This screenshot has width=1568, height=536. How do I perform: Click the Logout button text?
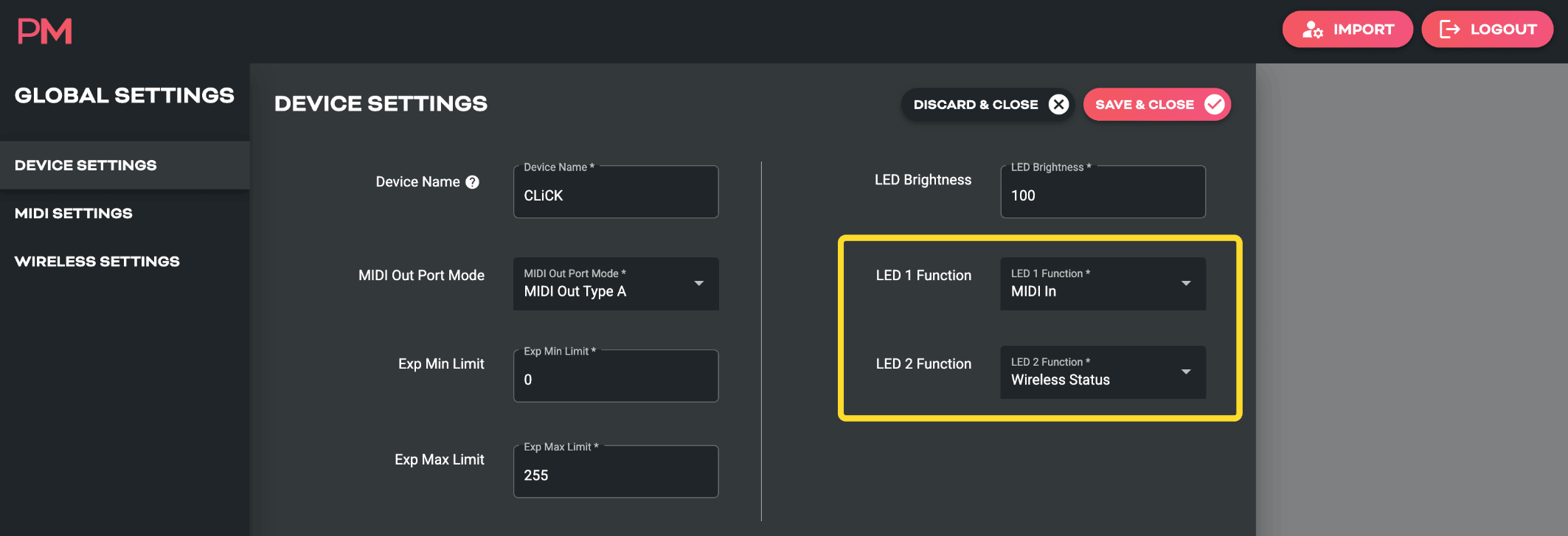(1503, 29)
